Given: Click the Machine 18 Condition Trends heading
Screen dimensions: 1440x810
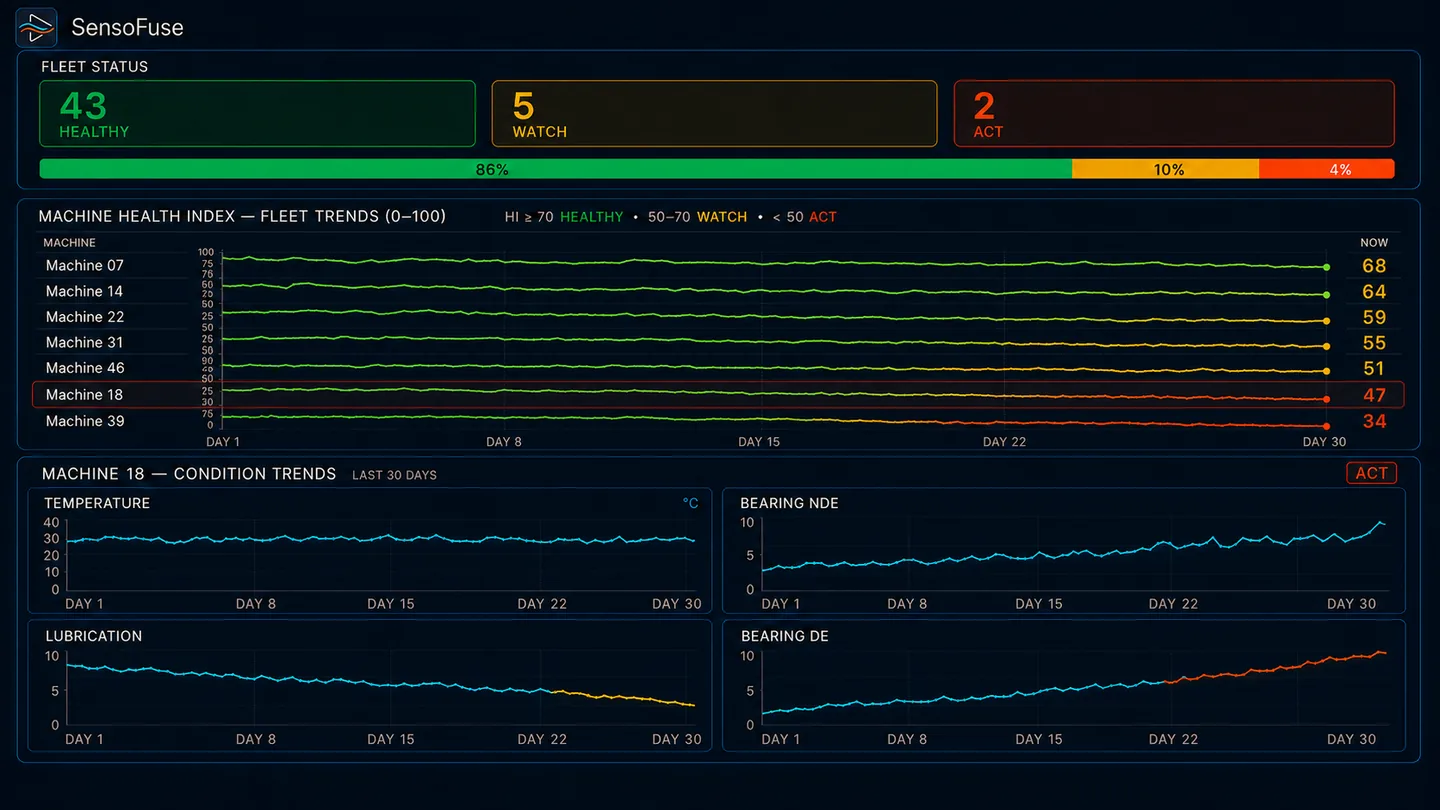Looking at the screenshot, I should pyautogui.click(x=189, y=474).
